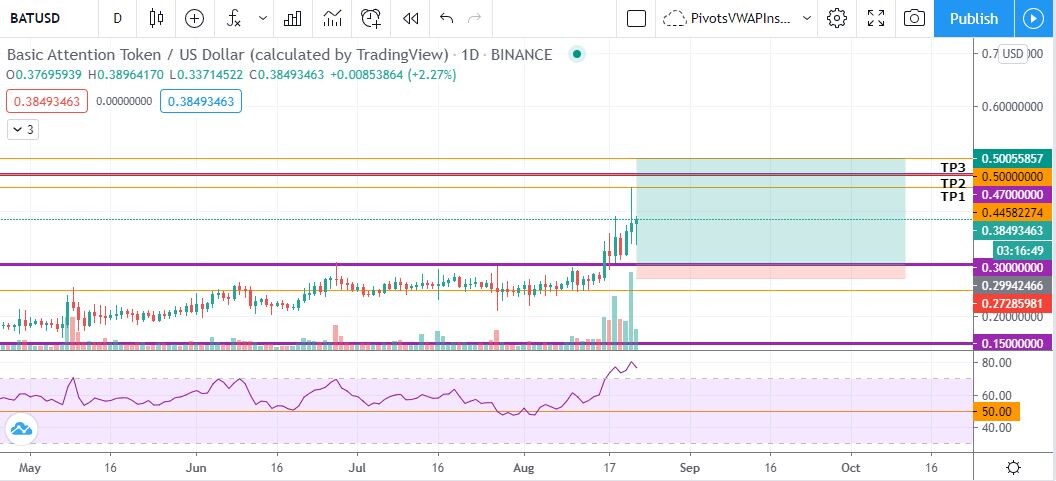
Task: Open the fx Indicators button
Action: (234, 18)
